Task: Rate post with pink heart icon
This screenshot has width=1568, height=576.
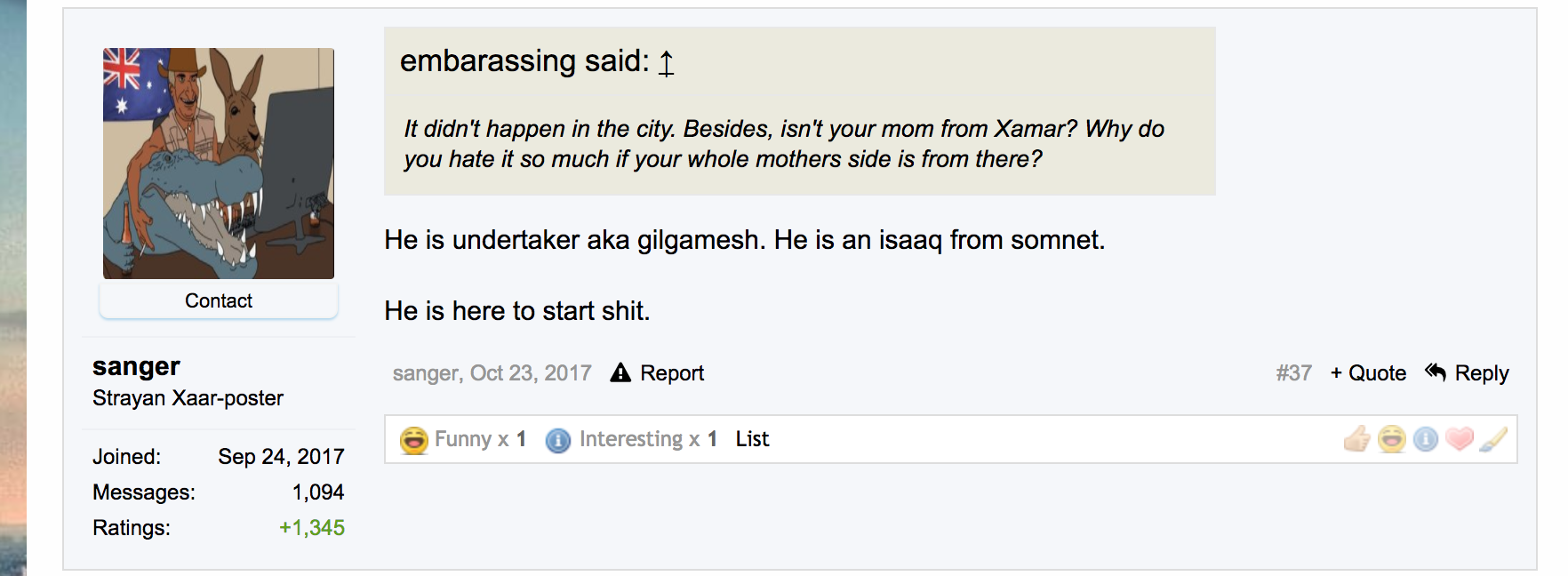Action: coord(1460,439)
